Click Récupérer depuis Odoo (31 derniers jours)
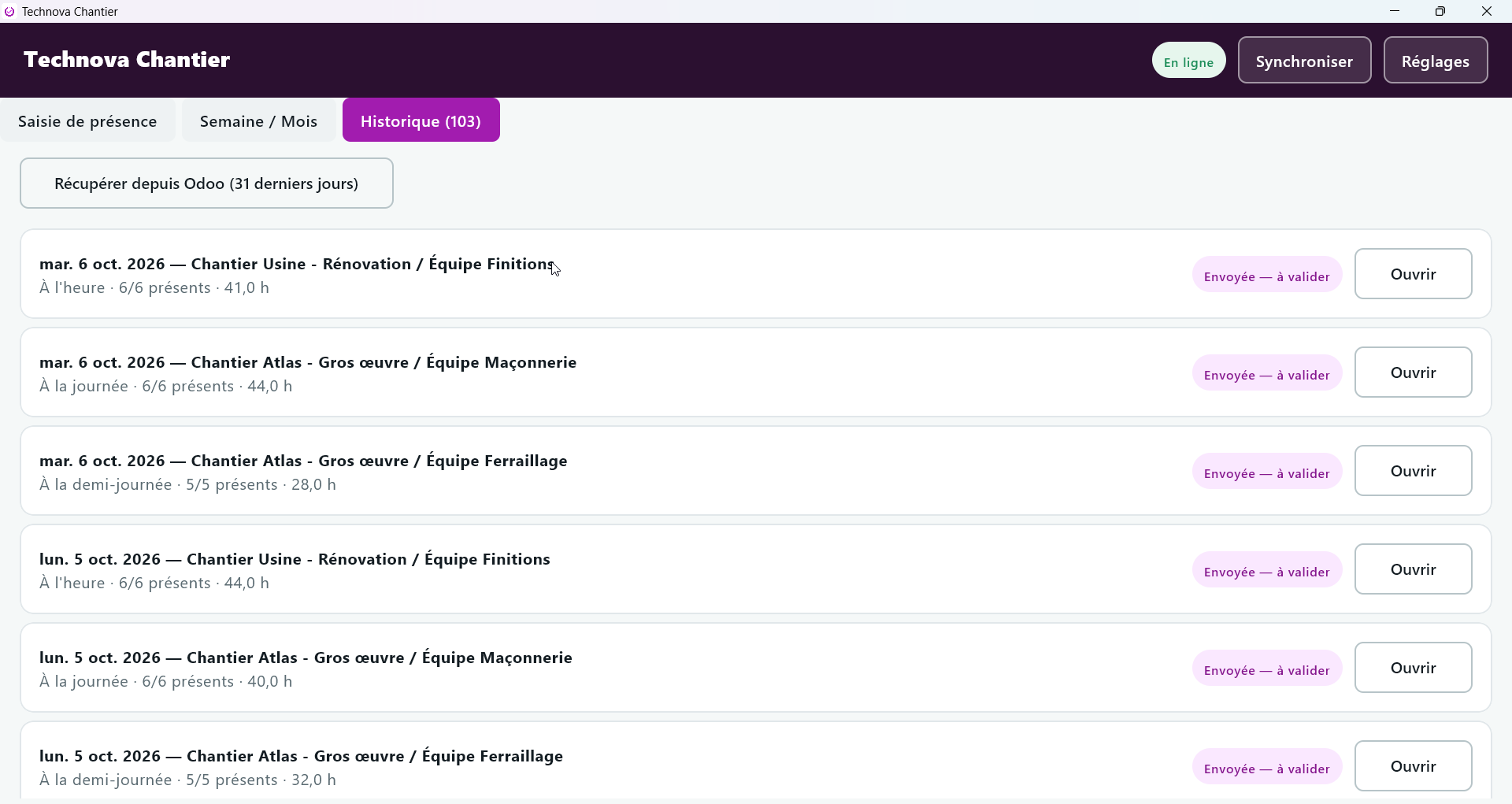Screen dimensions: 1512x804 [206, 183]
